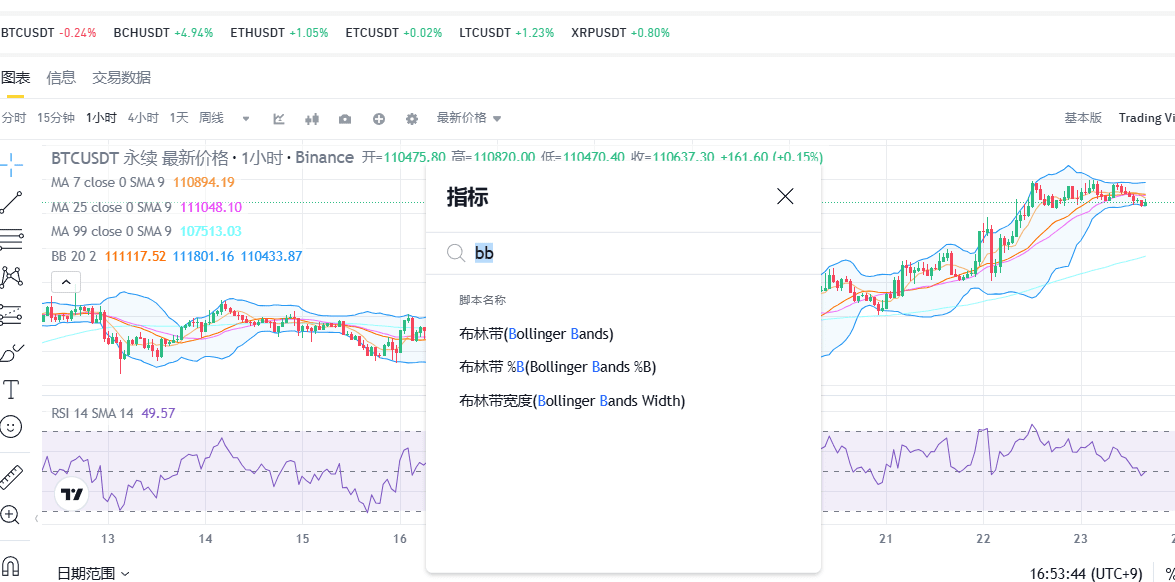Open the forecasting and measurement tools
This screenshot has height=582, width=1175.
click(11, 314)
